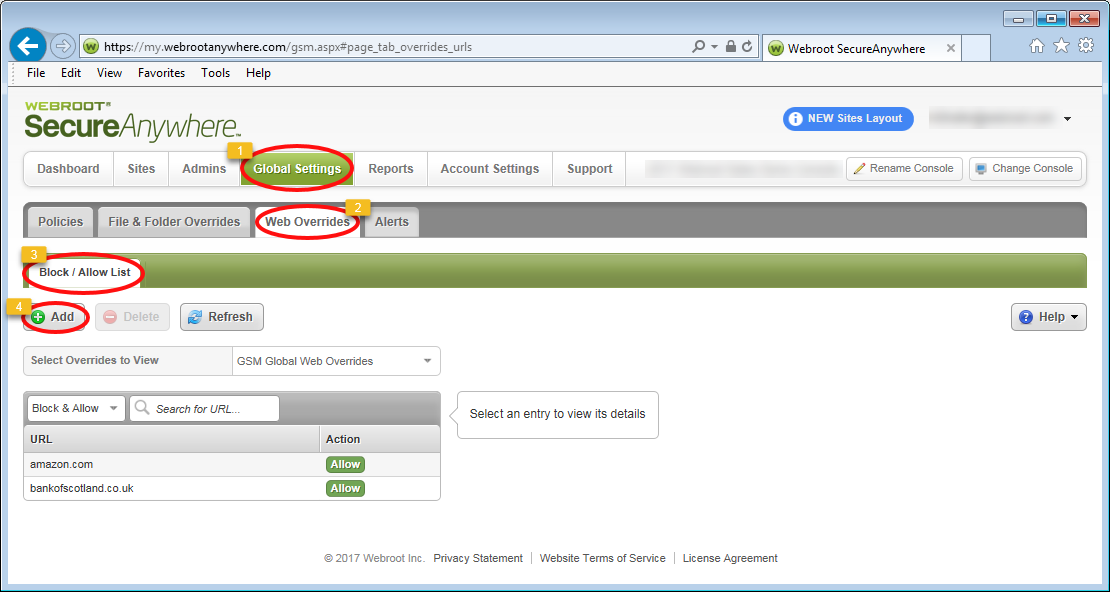Click the Change Console button

tap(1025, 169)
